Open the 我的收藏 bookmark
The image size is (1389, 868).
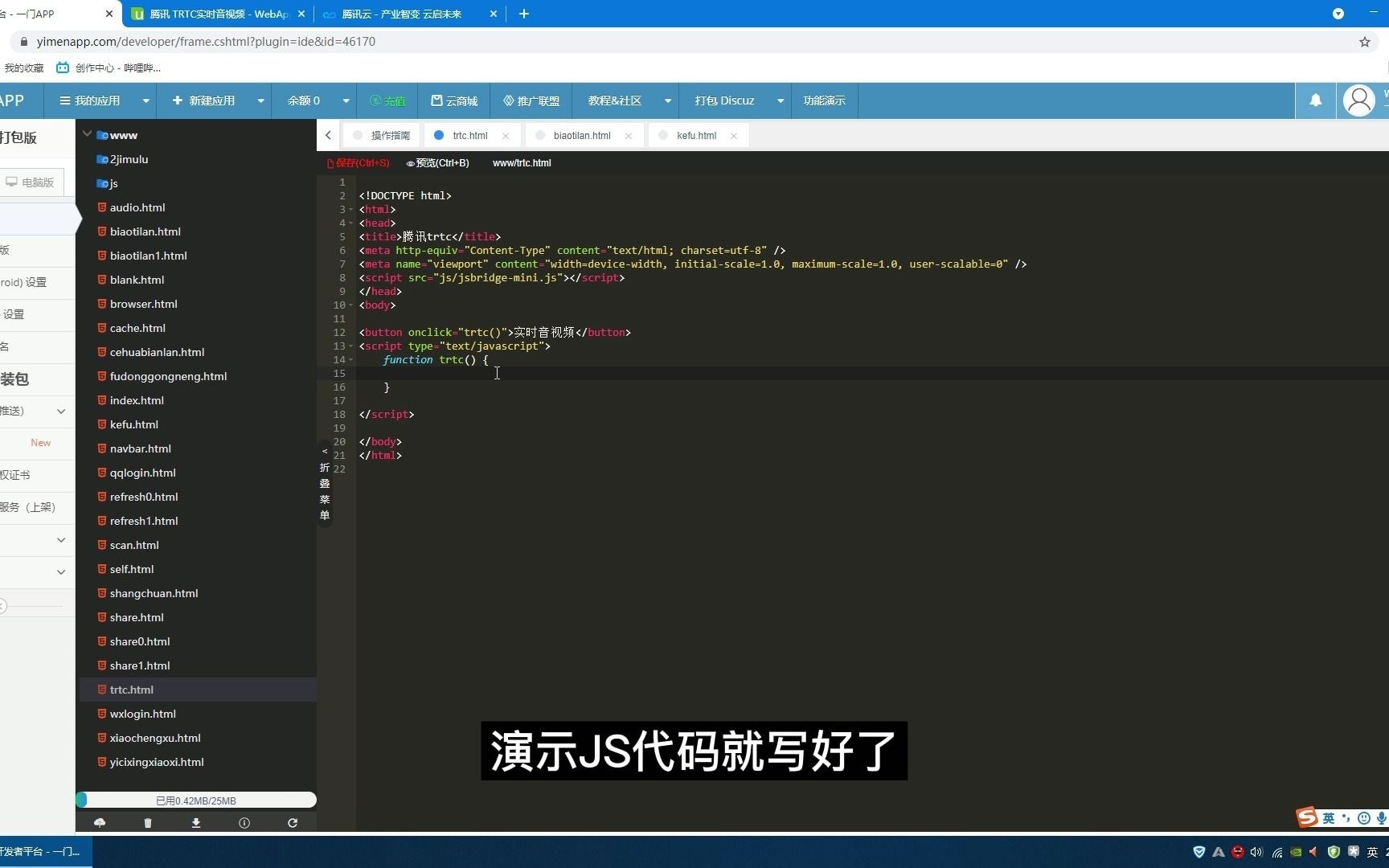(24, 68)
